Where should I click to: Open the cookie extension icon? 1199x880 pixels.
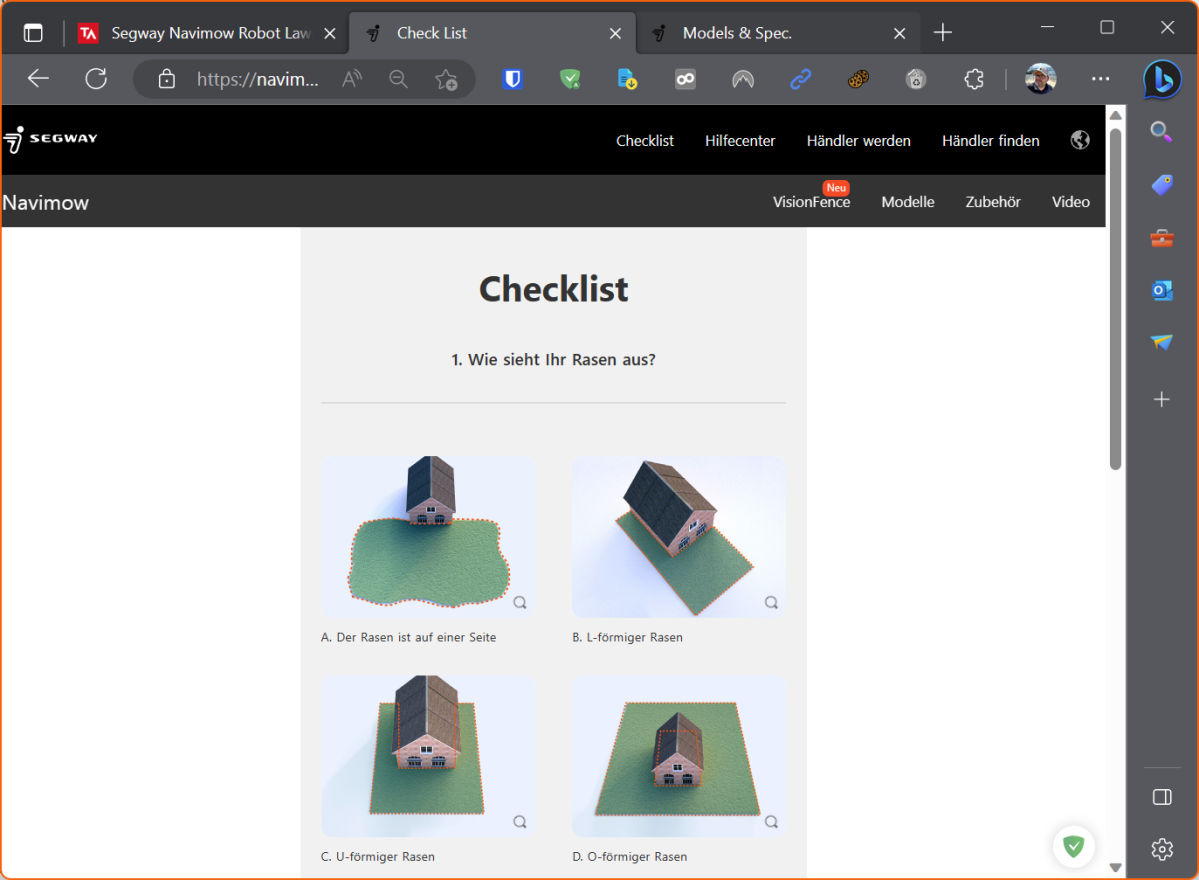858,79
